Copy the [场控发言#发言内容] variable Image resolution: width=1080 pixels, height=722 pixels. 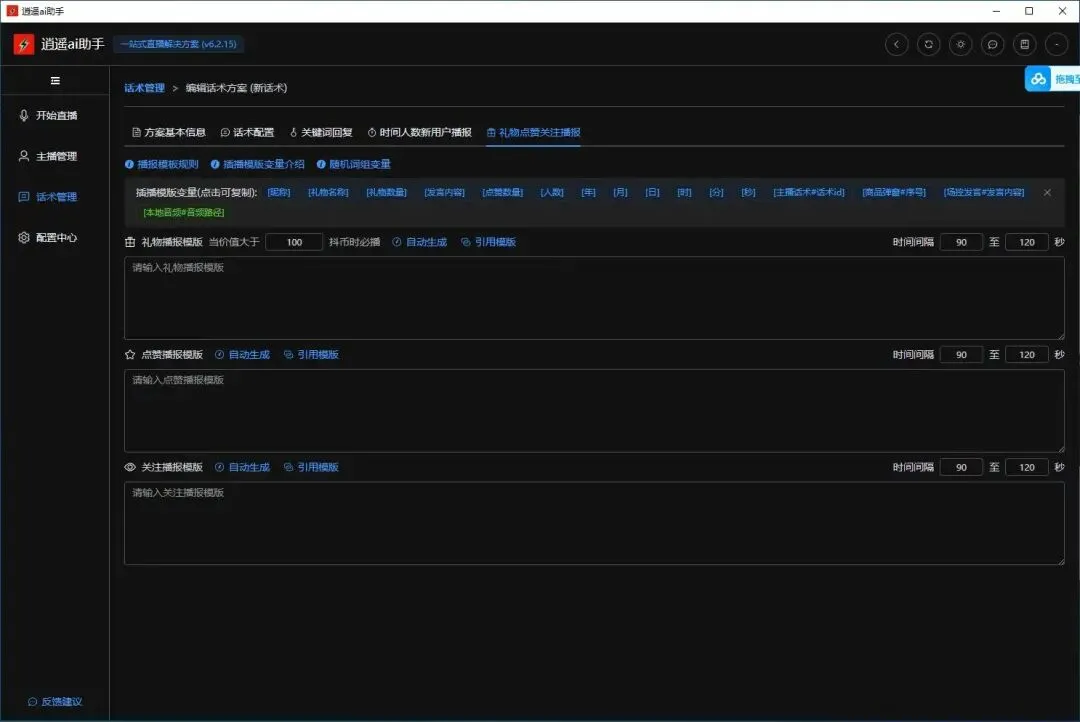point(984,192)
